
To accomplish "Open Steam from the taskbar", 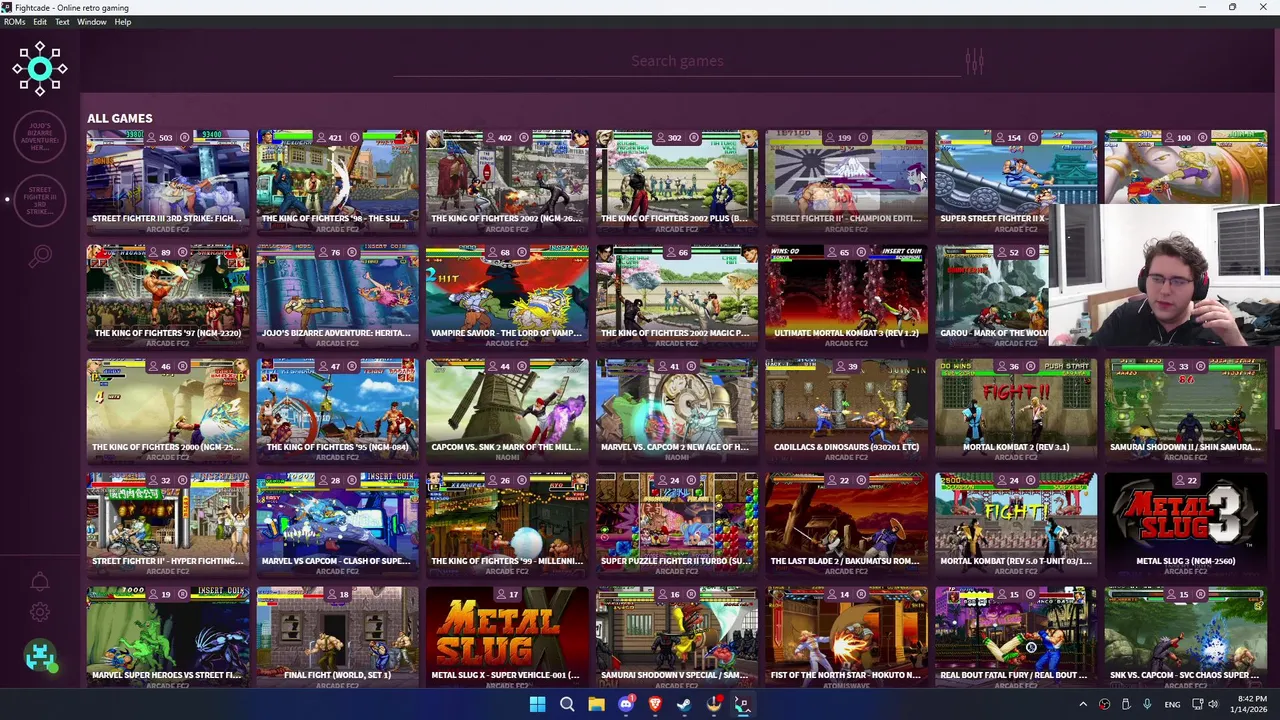I will 684,704.
